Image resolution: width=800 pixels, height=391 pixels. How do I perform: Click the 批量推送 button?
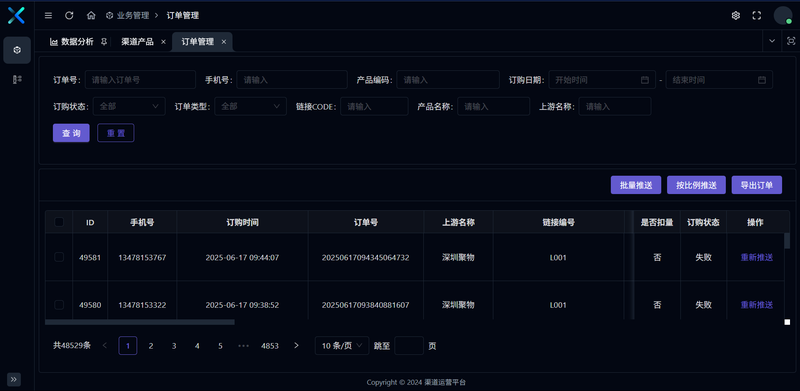point(636,185)
